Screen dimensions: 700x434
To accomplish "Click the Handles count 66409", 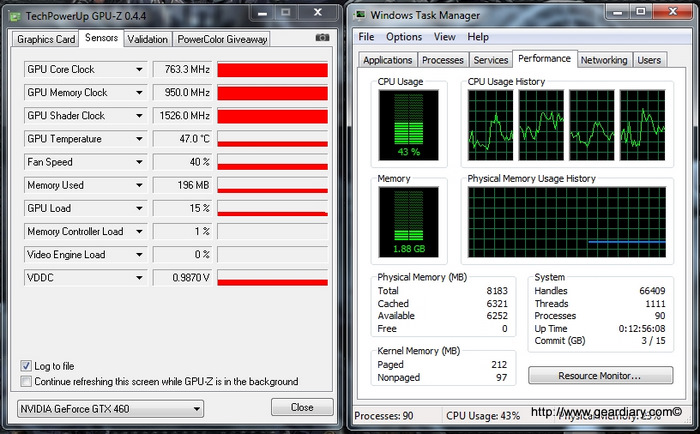I will (652, 291).
